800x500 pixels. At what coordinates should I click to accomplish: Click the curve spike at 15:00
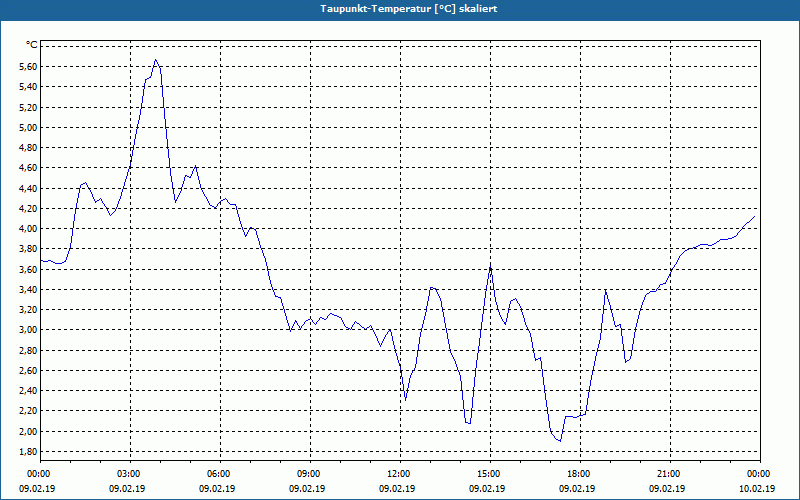[x=490, y=267]
